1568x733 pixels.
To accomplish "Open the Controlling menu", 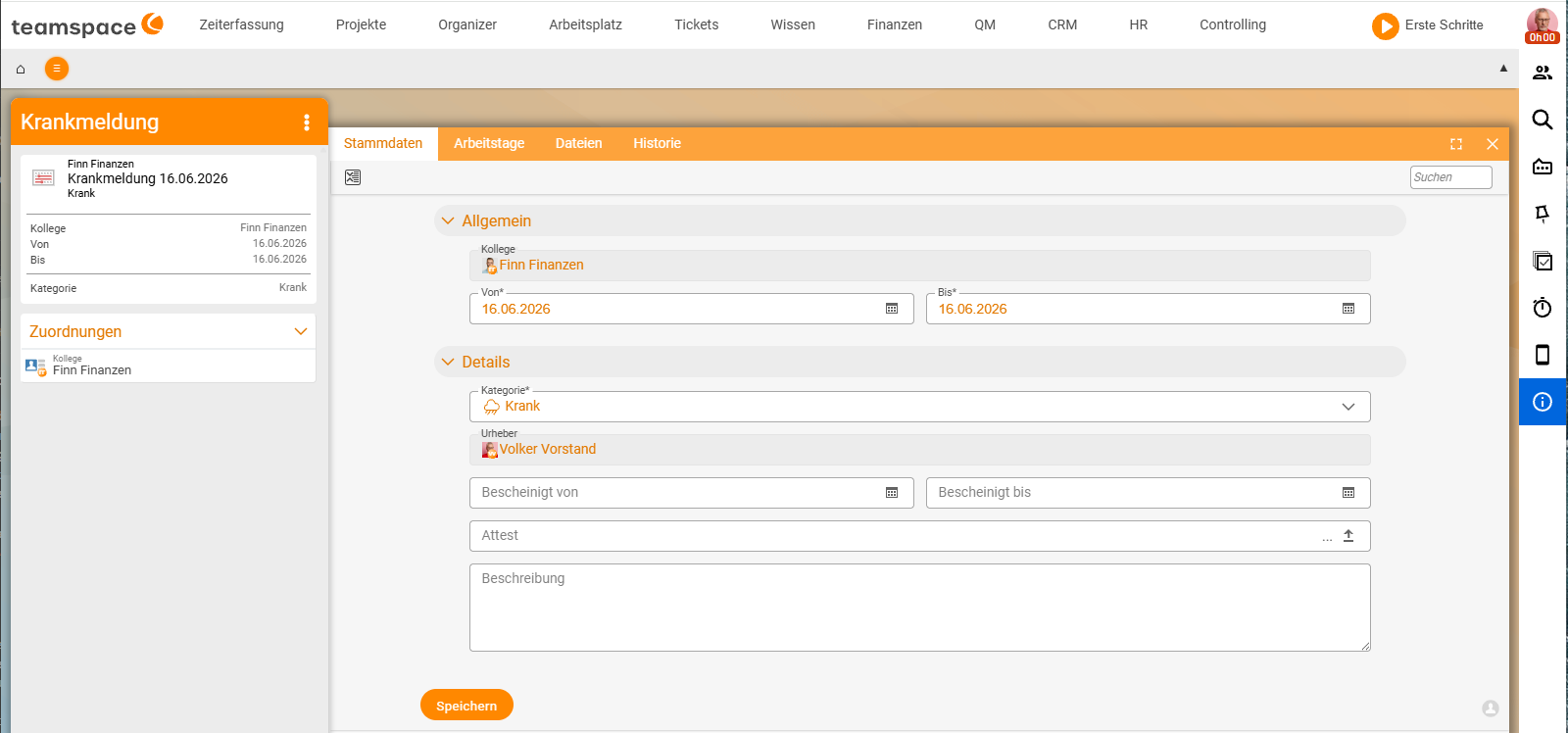I will [x=1233, y=24].
